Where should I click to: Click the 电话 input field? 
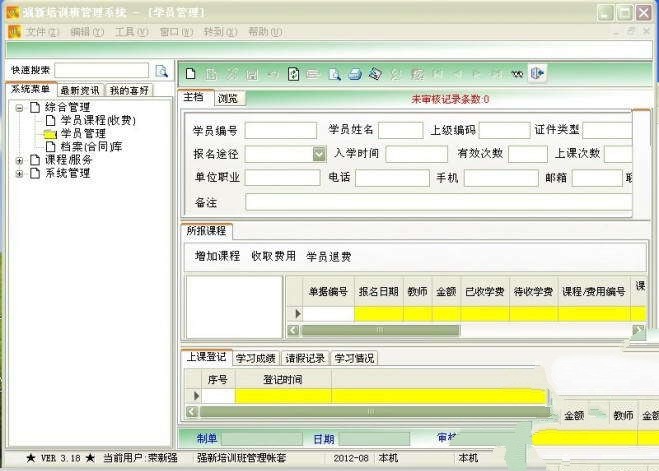[392, 178]
